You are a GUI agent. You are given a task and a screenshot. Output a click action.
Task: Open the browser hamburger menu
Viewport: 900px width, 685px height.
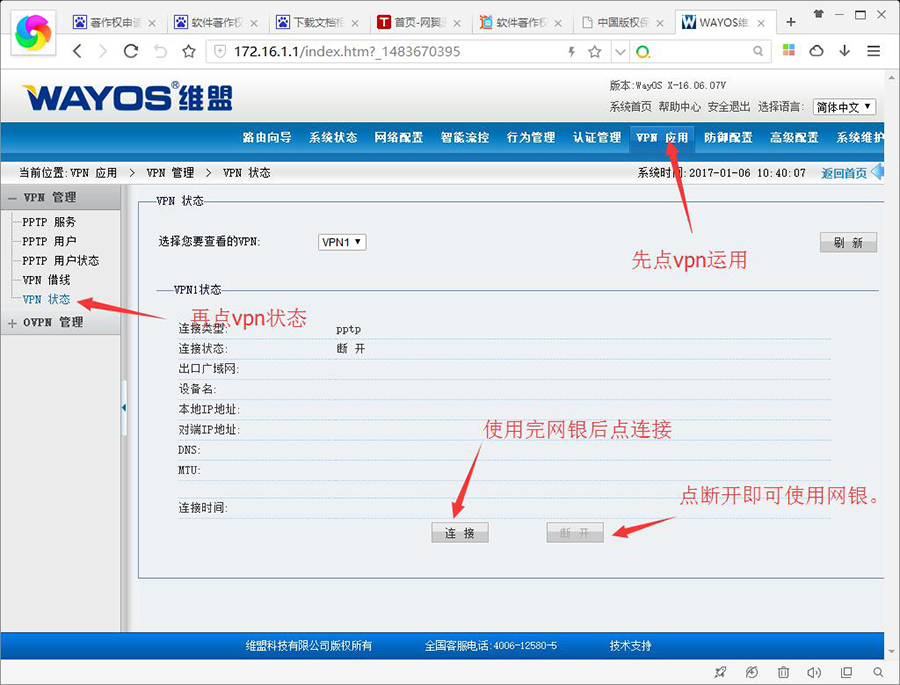coord(874,51)
